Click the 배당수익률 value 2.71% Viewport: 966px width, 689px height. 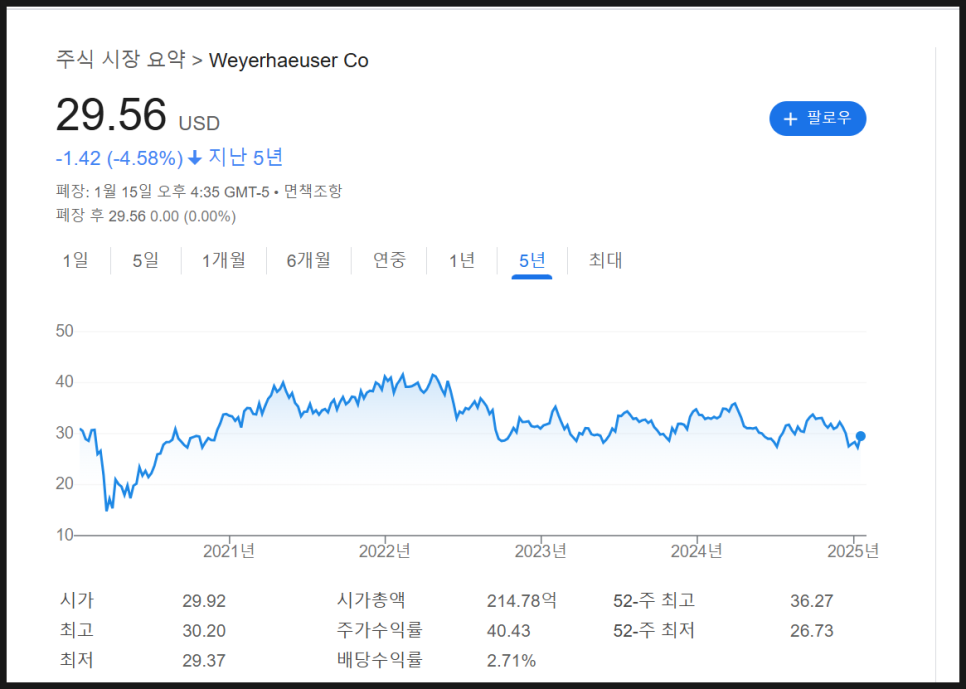pyautogui.click(x=511, y=661)
